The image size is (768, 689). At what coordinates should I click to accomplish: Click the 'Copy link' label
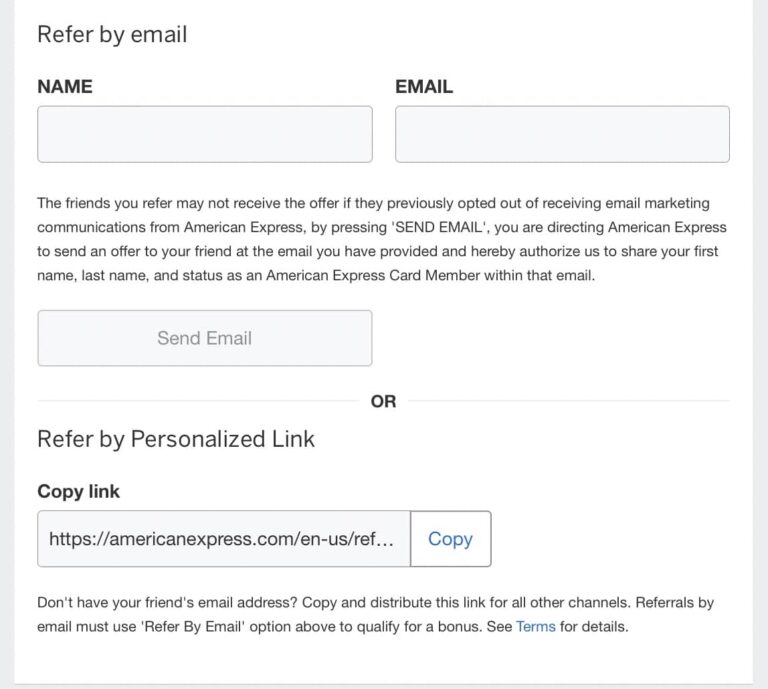[x=78, y=491]
